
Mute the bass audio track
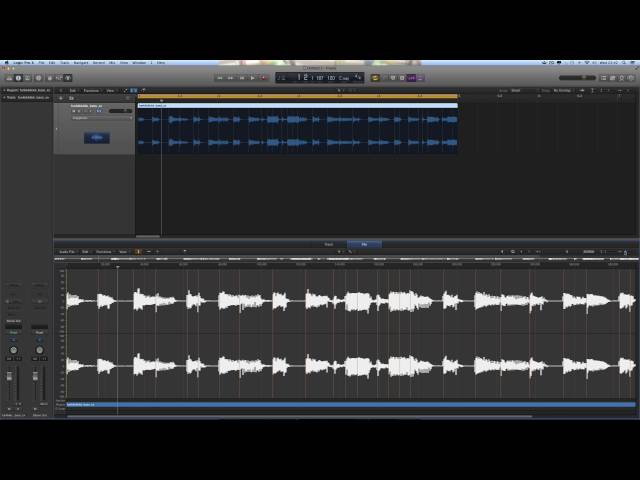pyautogui.click(x=74, y=111)
